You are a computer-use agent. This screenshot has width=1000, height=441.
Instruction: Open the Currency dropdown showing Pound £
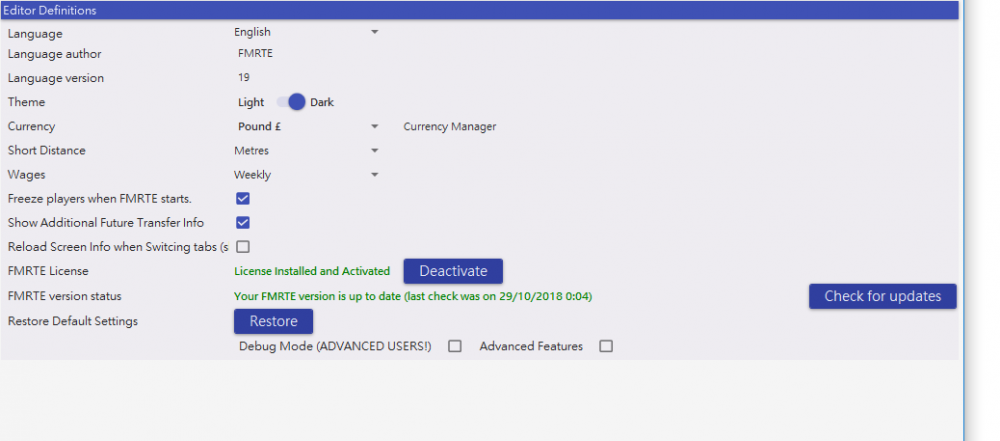(307, 126)
